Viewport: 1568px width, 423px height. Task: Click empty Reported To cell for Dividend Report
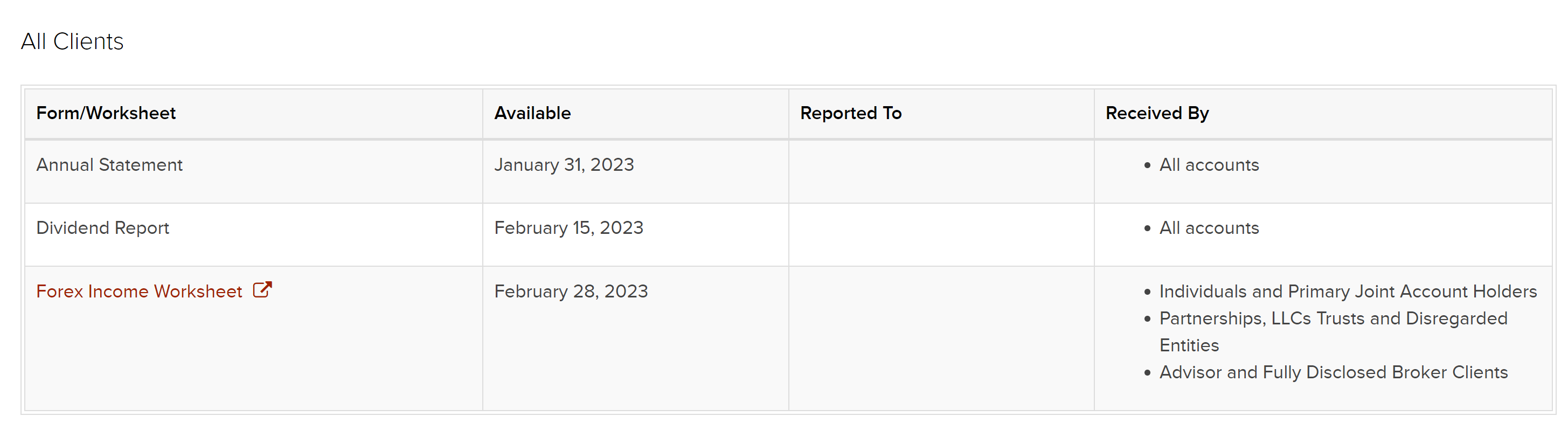coord(941,234)
